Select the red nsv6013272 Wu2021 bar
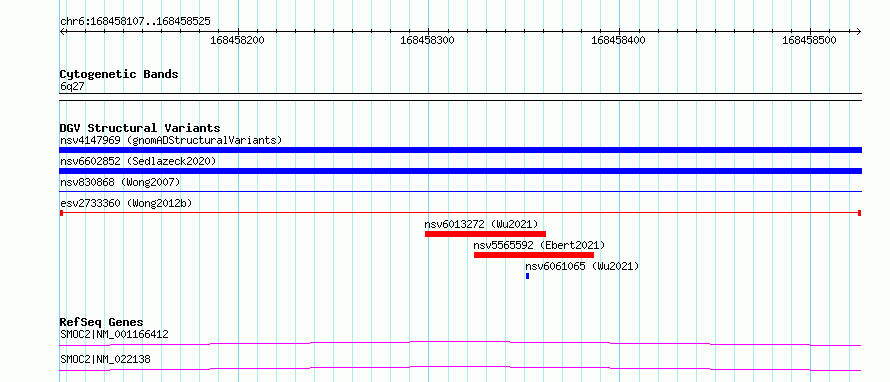The width and height of the screenshot is (890, 382). click(x=485, y=234)
